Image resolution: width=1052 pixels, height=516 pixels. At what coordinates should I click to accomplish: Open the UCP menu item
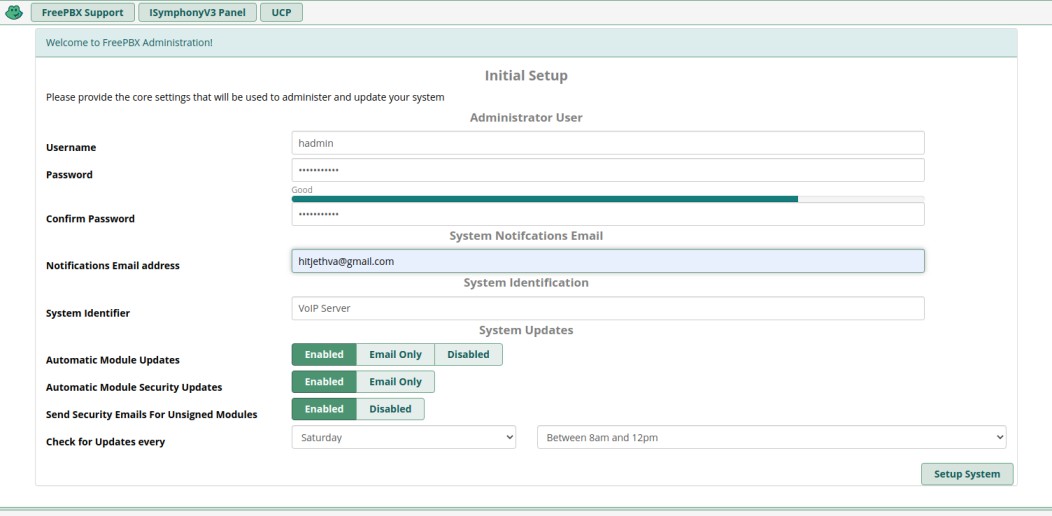[x=282, y=13]
